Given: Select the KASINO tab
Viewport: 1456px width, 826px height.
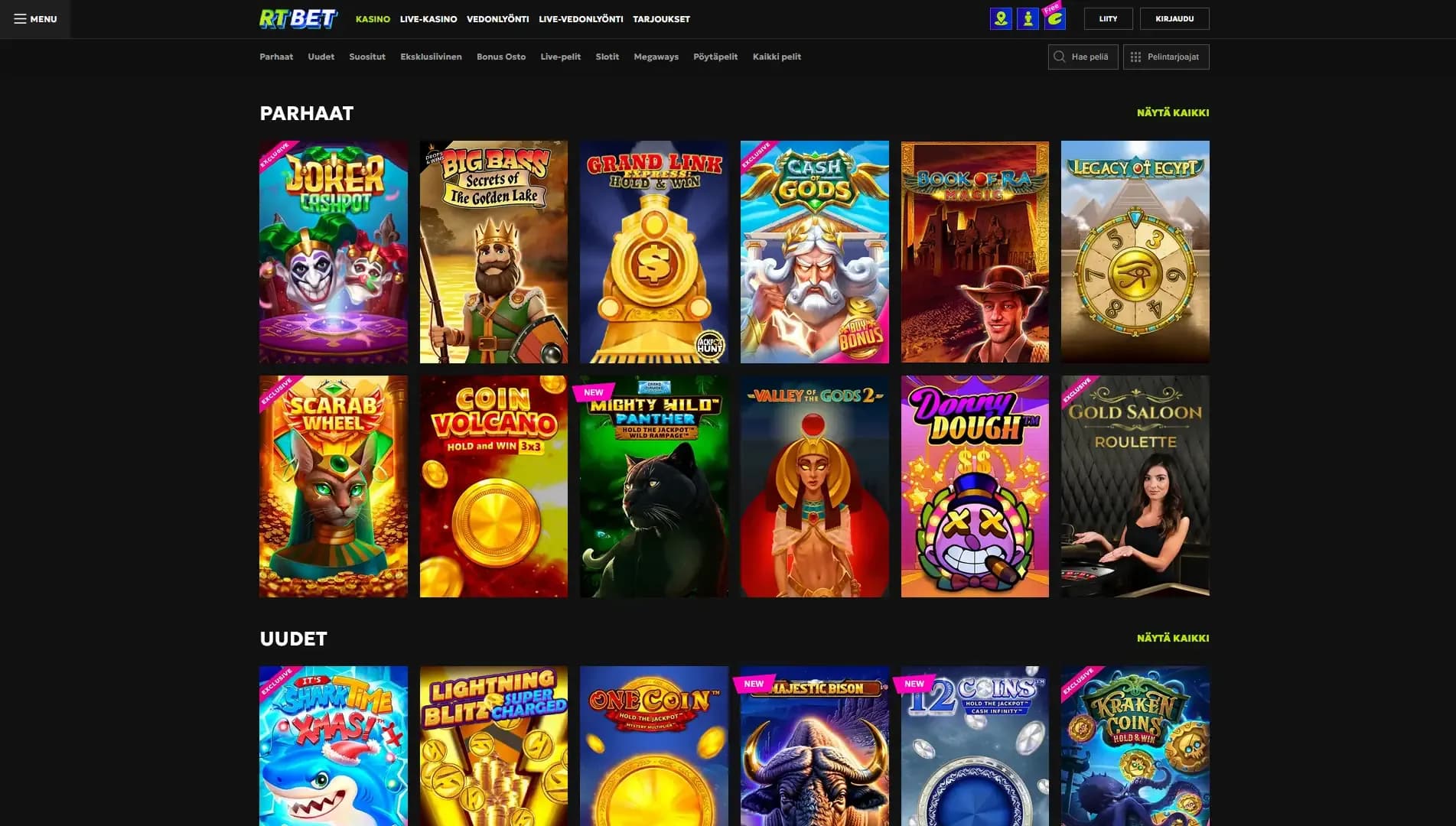Looking at the screenshot, I should (x=373, y=19).
